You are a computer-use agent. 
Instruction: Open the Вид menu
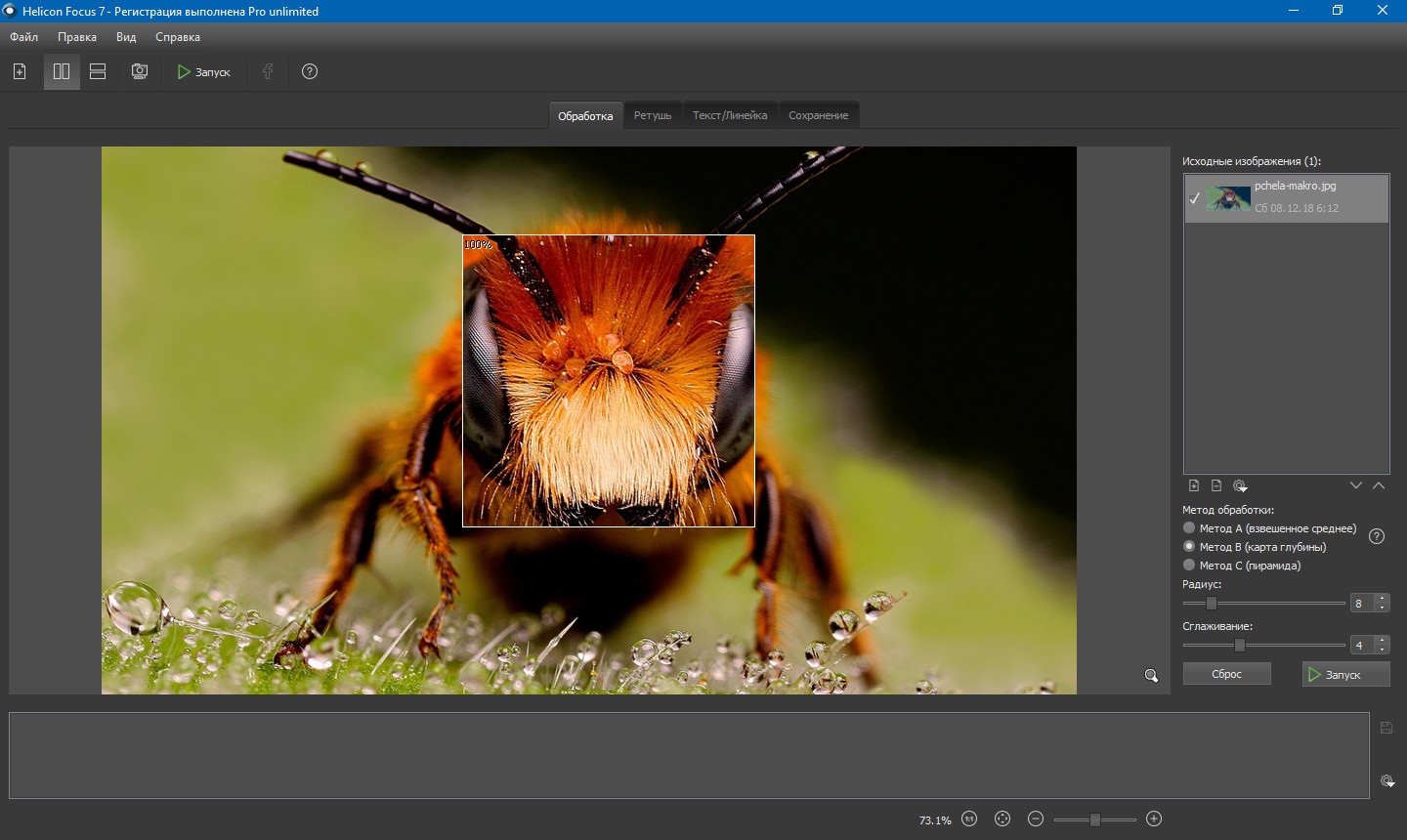click(x=126, y=37)
